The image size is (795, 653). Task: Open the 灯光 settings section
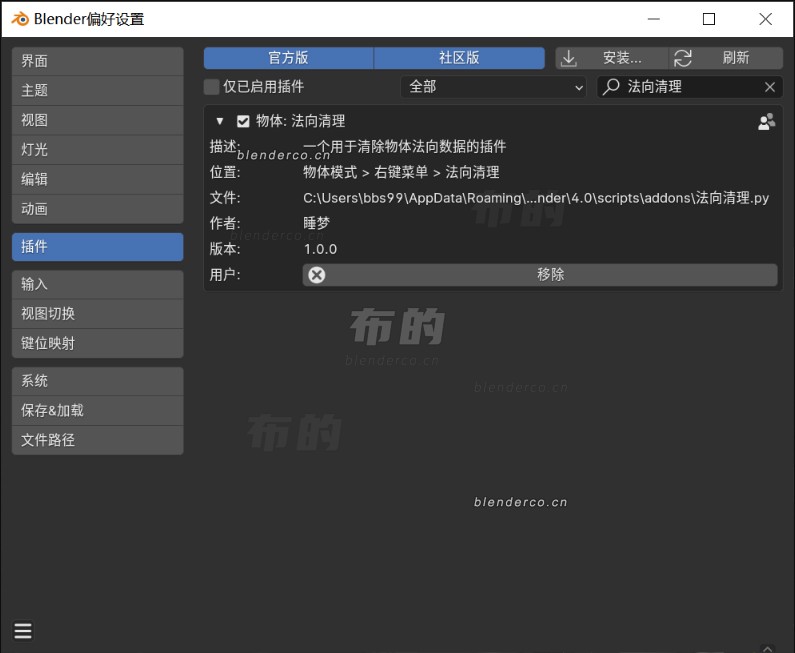97,150
